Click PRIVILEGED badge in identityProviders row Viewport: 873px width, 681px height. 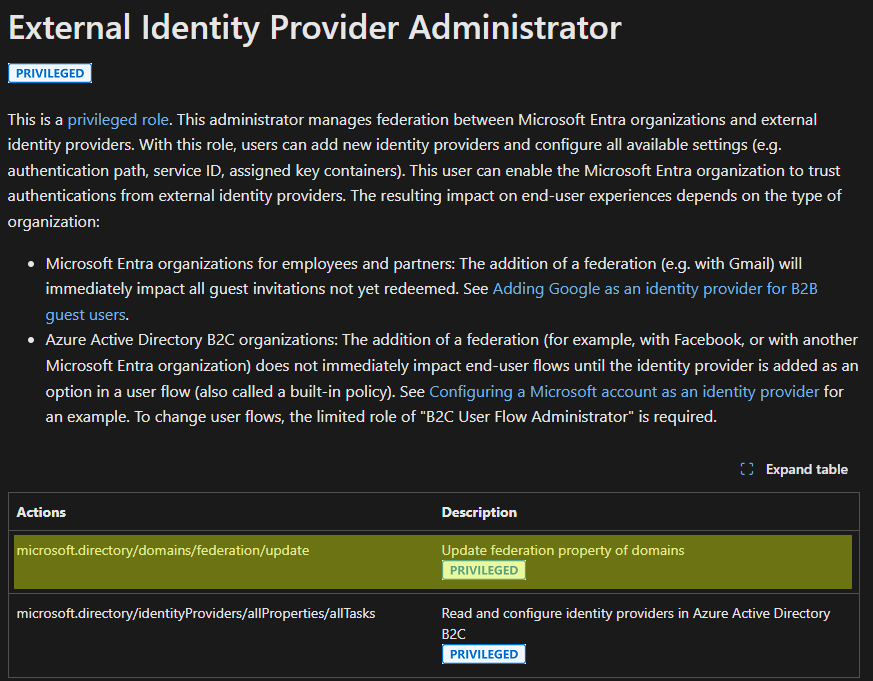(484, 654)
